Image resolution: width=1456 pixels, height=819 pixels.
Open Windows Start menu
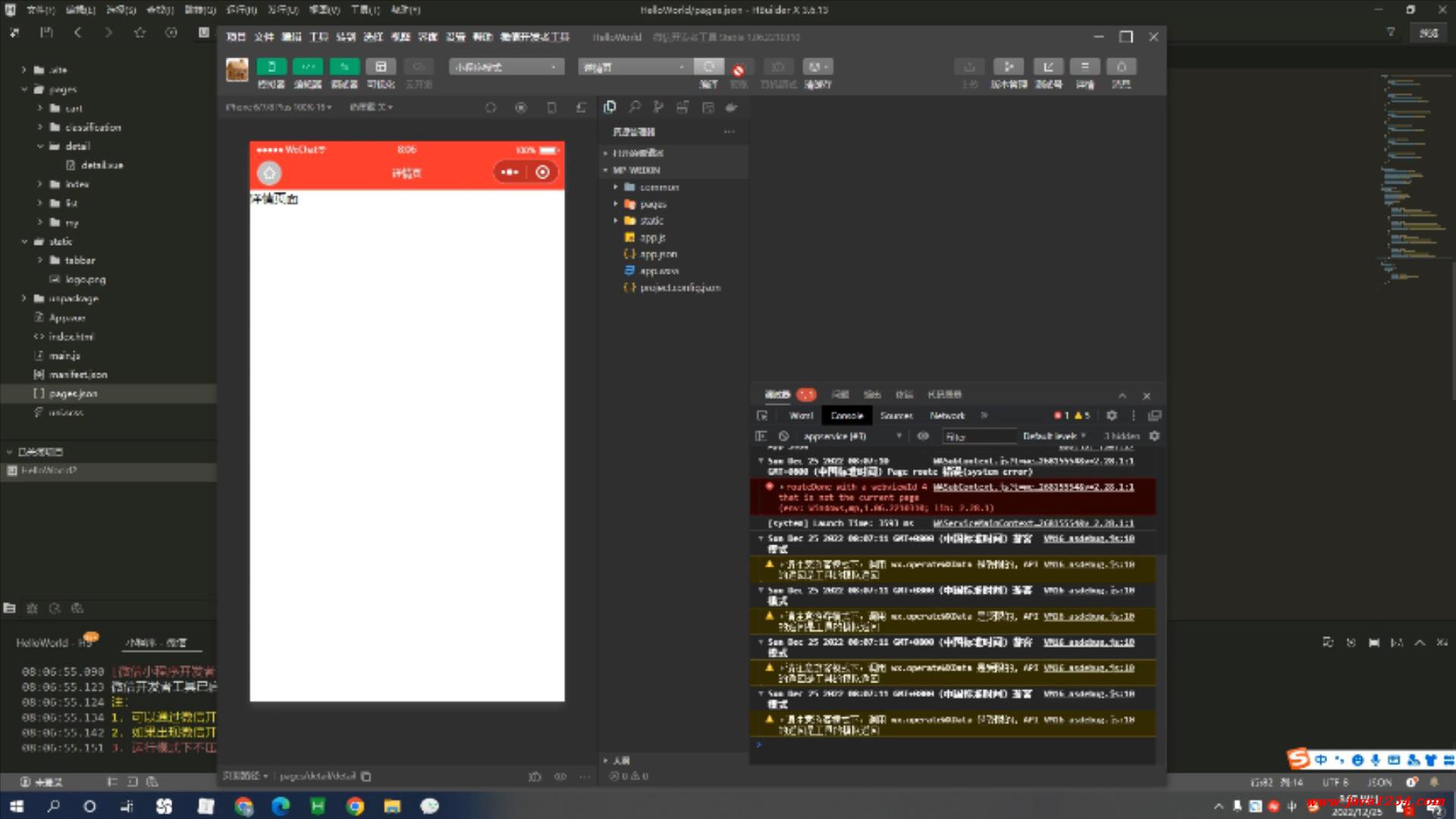pyautogui.click(x=16, y=806)
